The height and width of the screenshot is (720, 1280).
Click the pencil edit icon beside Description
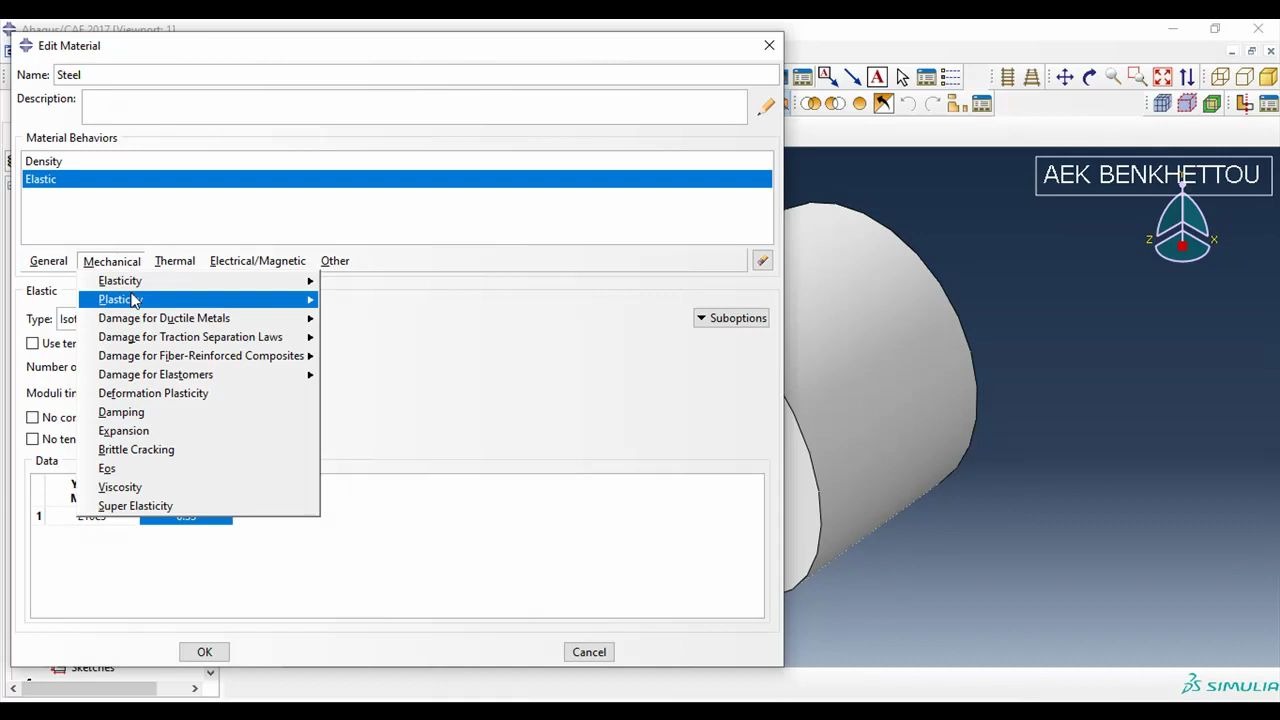(766, 107)
